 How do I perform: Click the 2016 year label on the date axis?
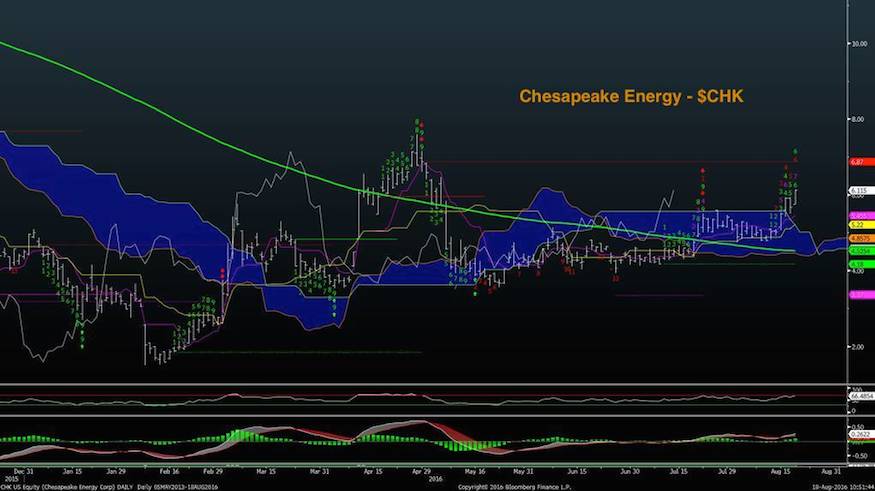click(x=435, y=479)
